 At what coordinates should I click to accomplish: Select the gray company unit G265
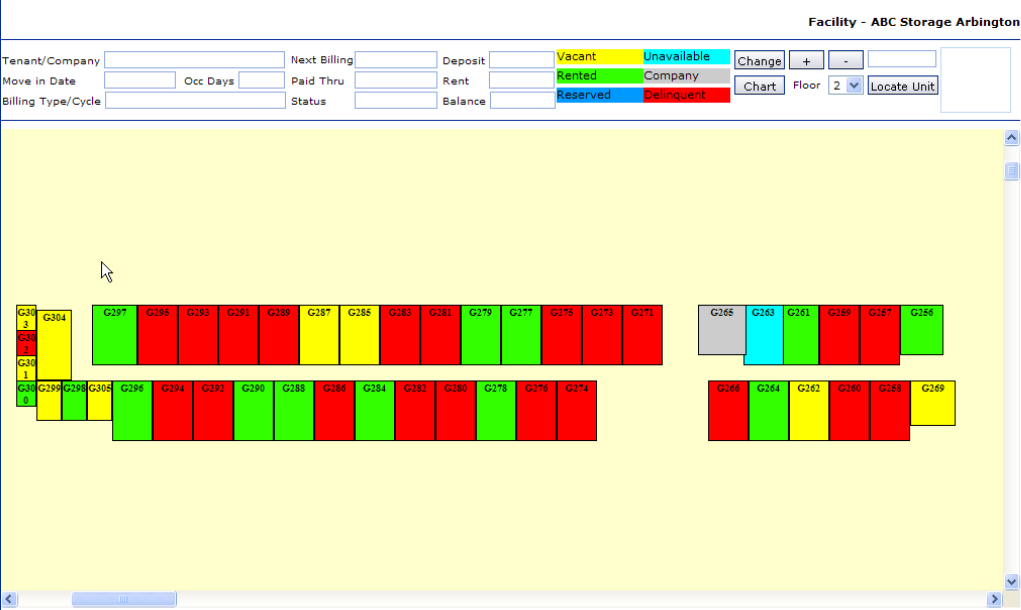(721, 330)
